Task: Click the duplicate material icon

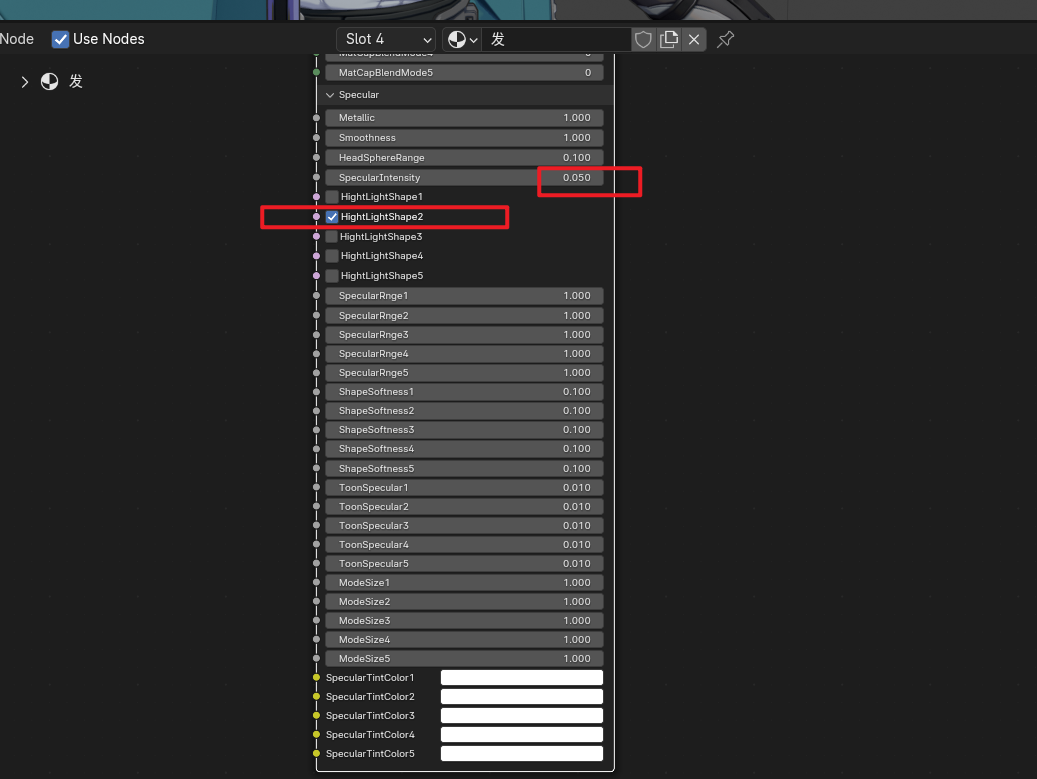Action: click(669, 39)
